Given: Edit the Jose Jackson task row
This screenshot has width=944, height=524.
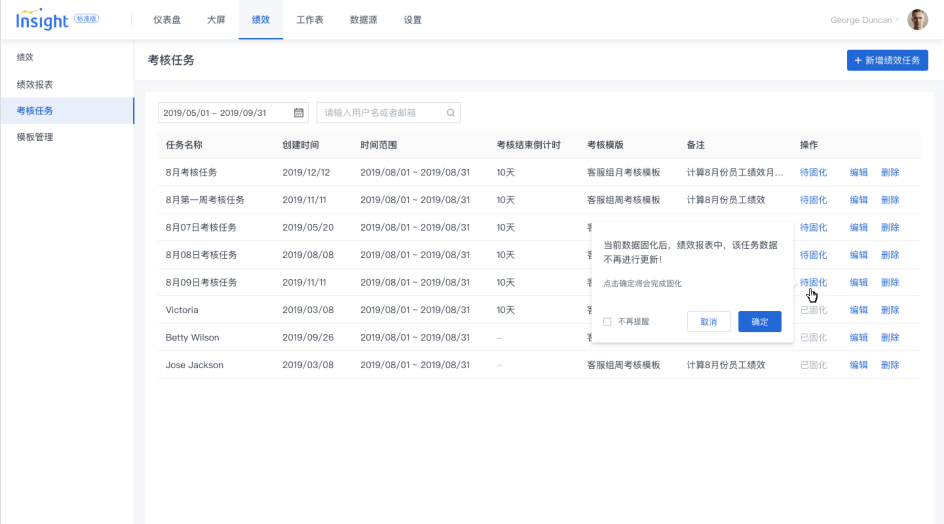Looking at the screenshot, I should pos(858,365).
